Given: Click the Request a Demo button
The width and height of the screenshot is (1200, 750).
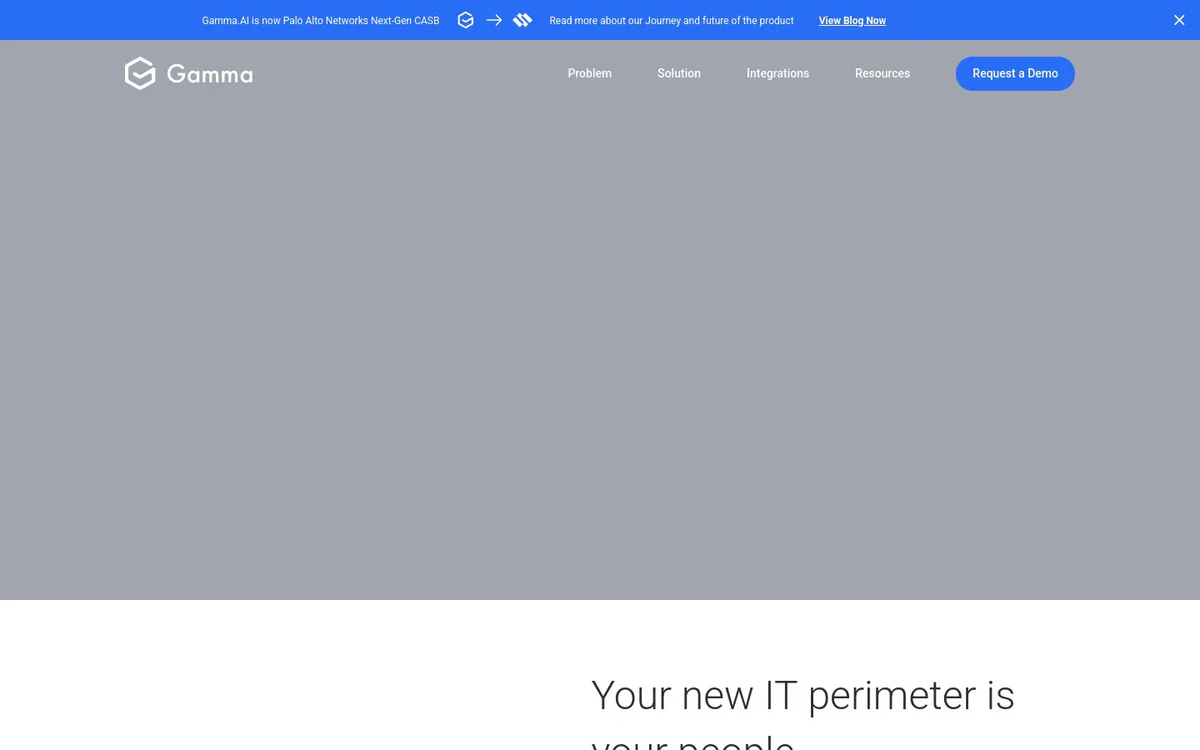Looking at the screenshot, I should [1015, 73].
